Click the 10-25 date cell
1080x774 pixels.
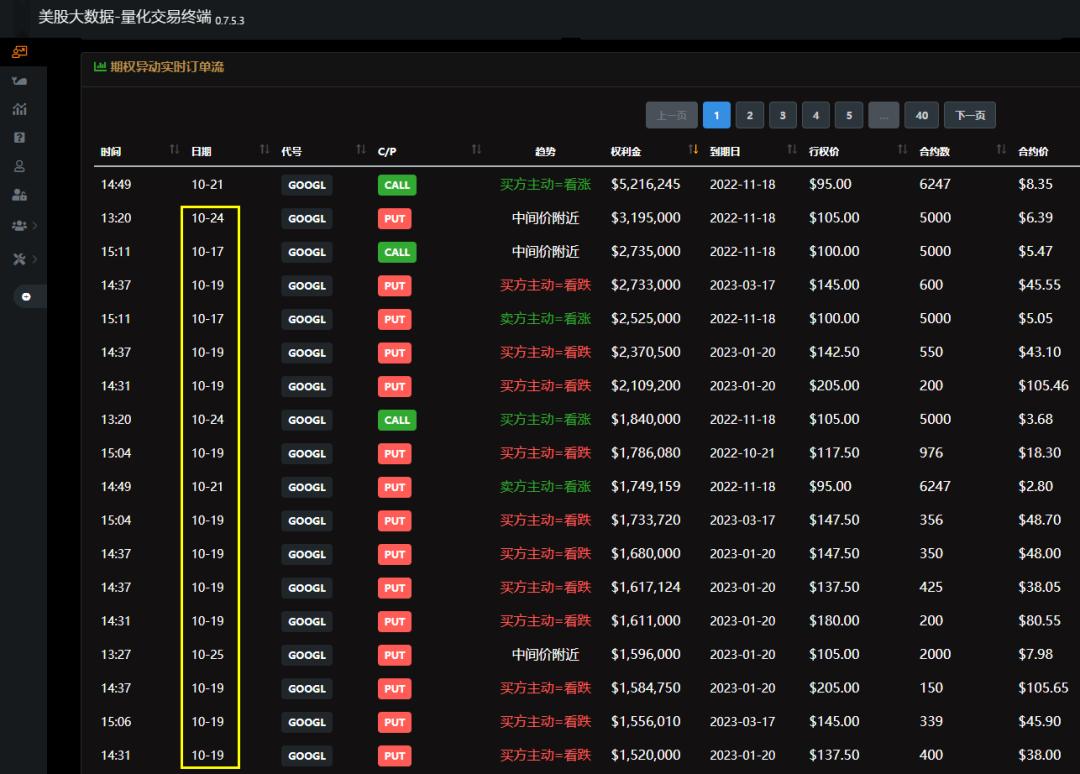(207, 654)
